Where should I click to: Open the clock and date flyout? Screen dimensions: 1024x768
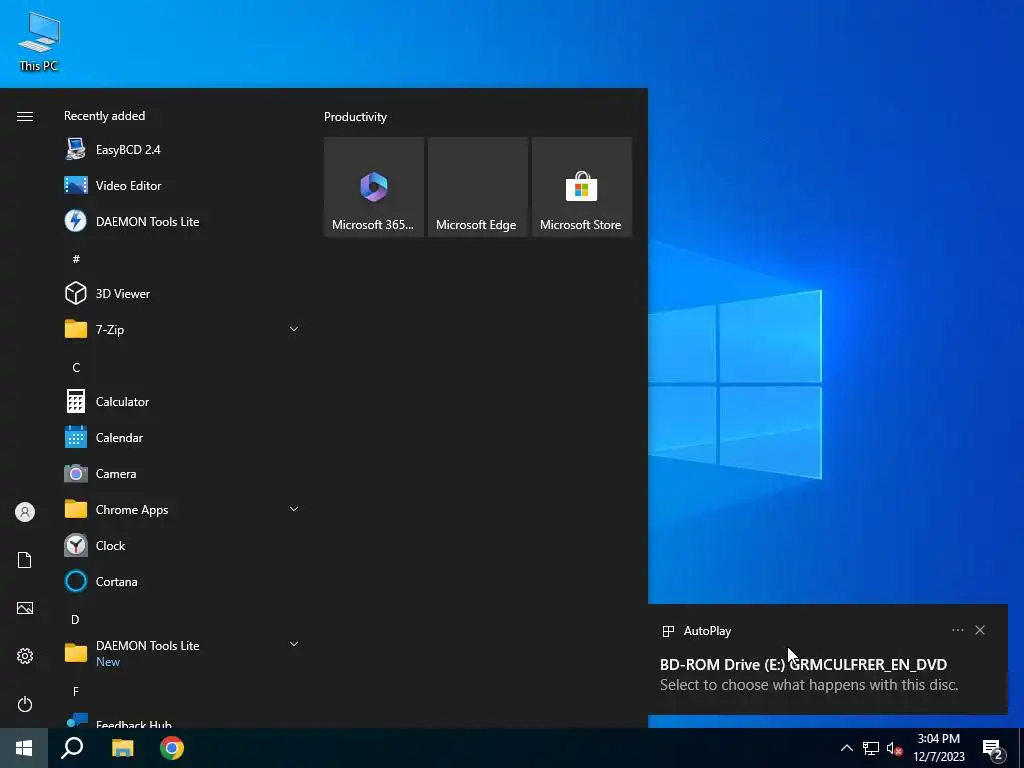tap(938, 748)
